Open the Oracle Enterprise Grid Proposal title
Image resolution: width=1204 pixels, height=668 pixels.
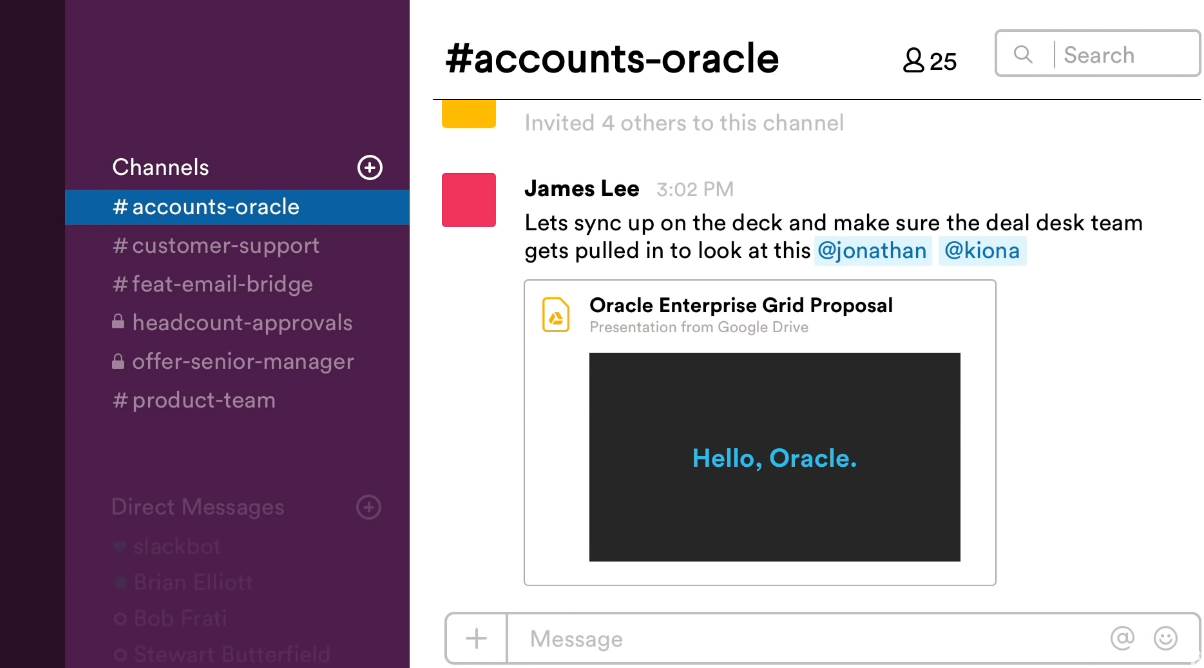[x=741, y=306]
